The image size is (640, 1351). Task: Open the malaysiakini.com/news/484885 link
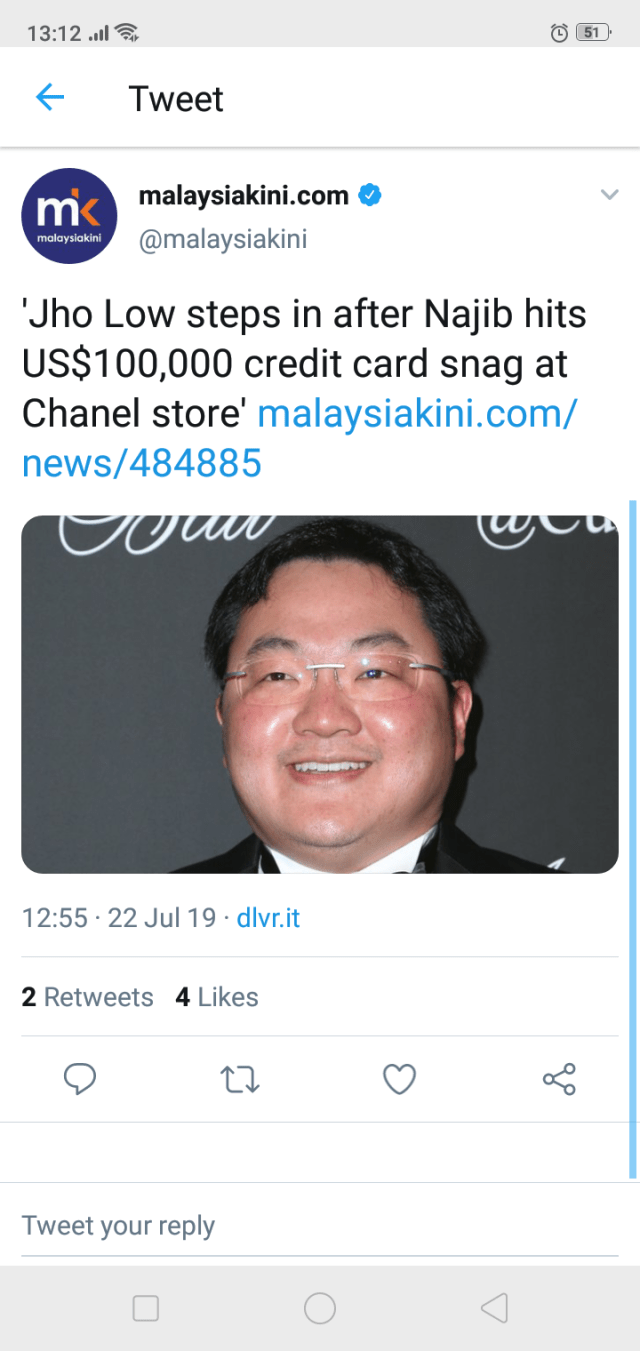point(300,437)
